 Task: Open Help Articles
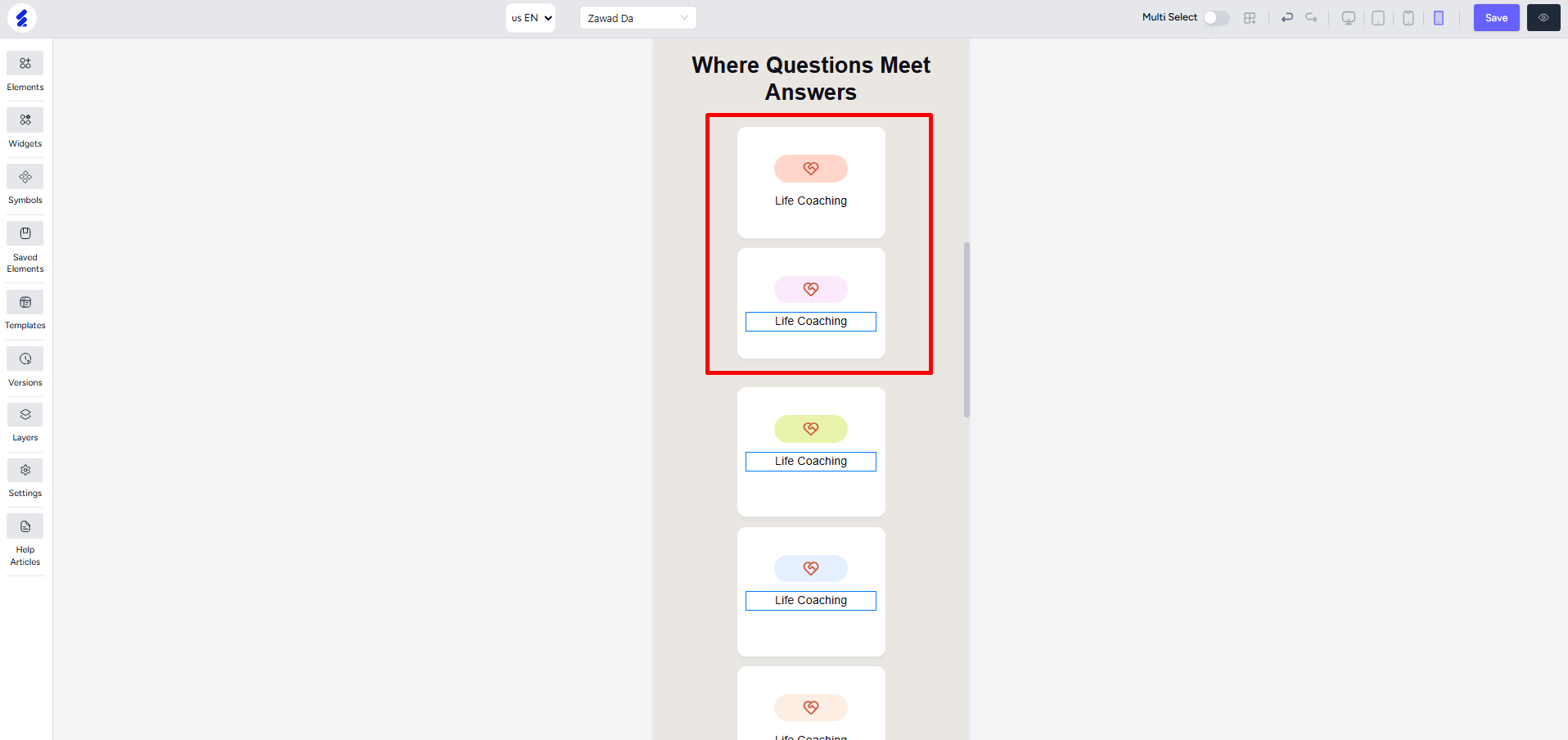[25, 540]
